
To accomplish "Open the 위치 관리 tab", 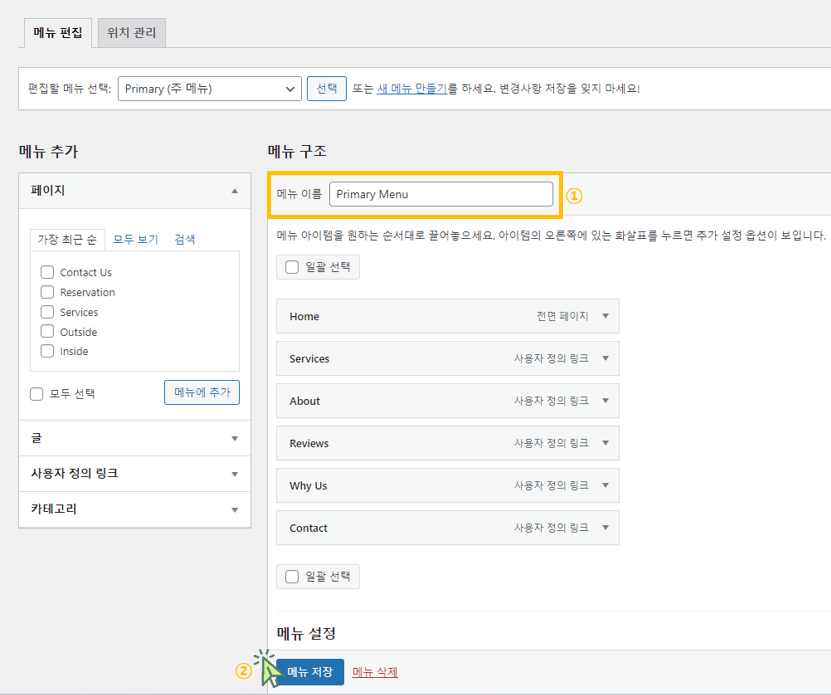I will pyautogui.click(x=131, y=33).
